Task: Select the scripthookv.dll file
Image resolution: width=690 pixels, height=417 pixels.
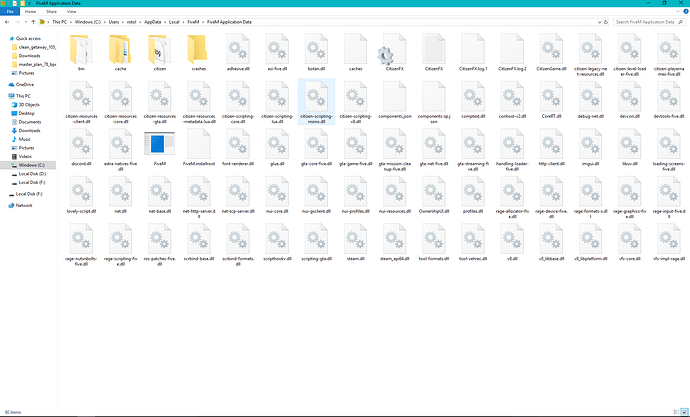Action: coord(277,243)
